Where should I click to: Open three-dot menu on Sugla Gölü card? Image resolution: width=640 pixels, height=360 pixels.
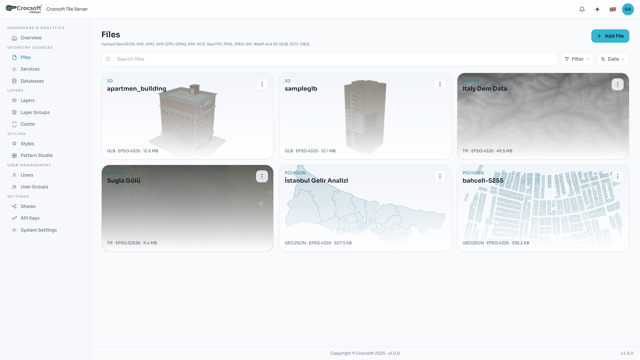[262, 176]
